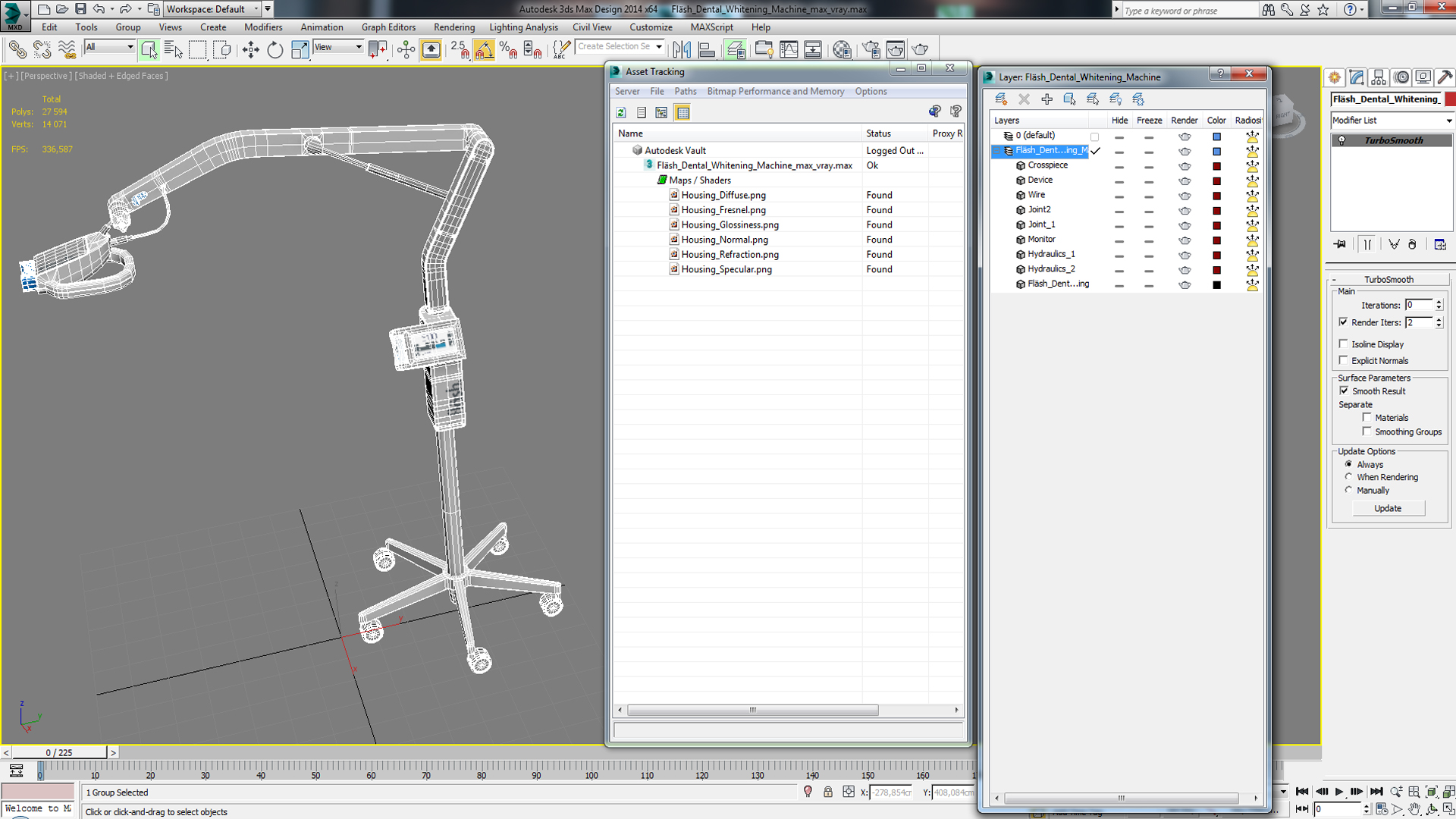The width and height of the screenshot is (1456, 819).
Task: Open Curve Editor toolbar icon
Action: click(789, 50)
